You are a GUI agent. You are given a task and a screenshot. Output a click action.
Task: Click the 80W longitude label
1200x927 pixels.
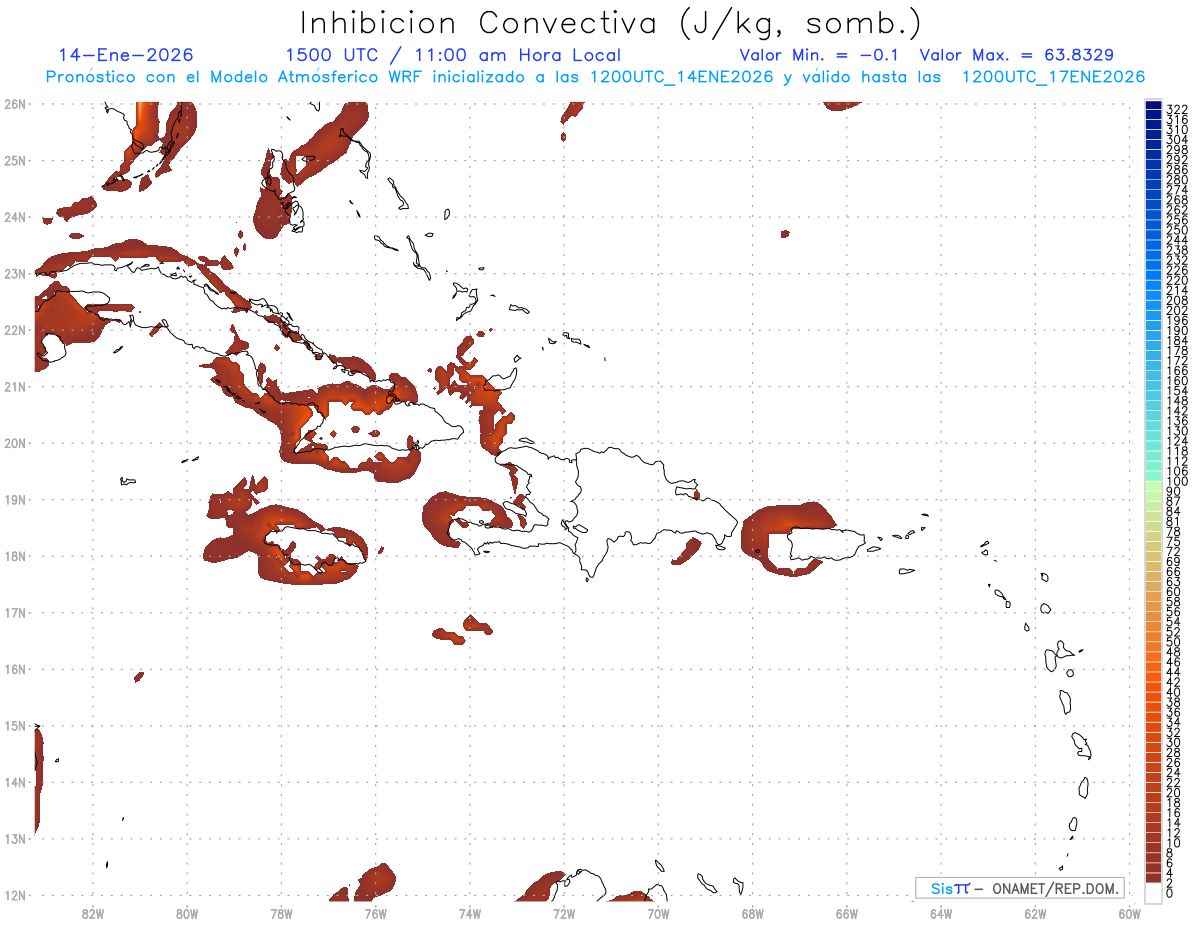[187, 913]
